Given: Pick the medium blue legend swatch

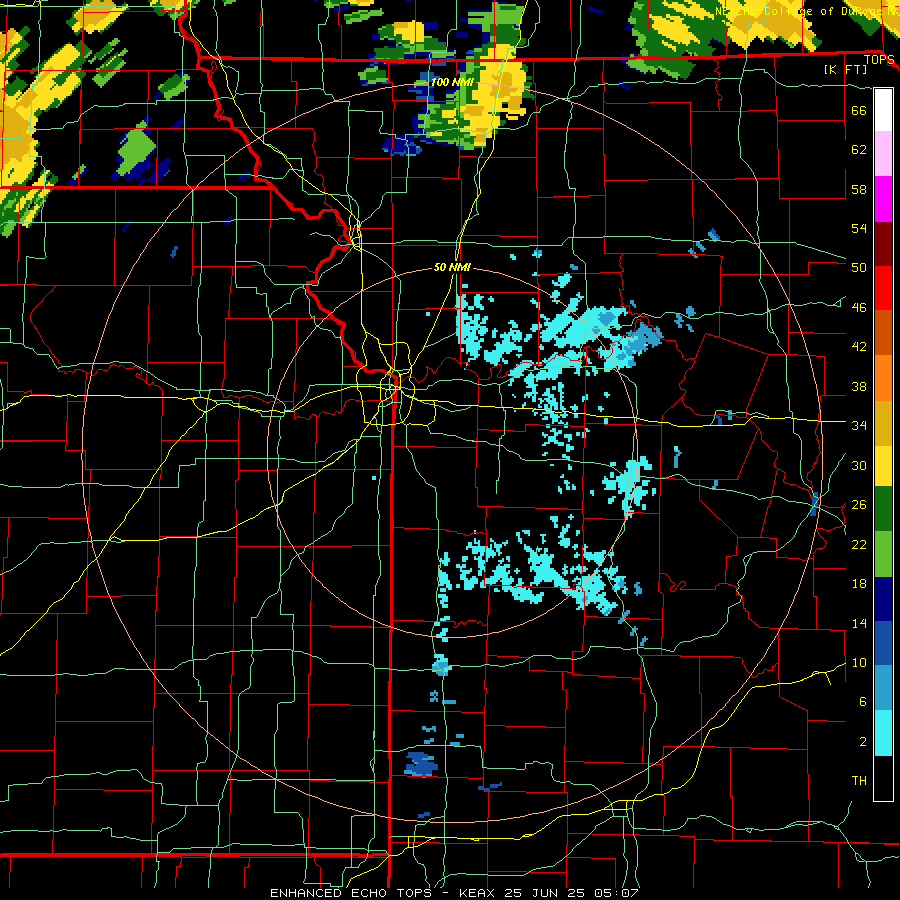Looking at the screenshot, I should 883,643.
